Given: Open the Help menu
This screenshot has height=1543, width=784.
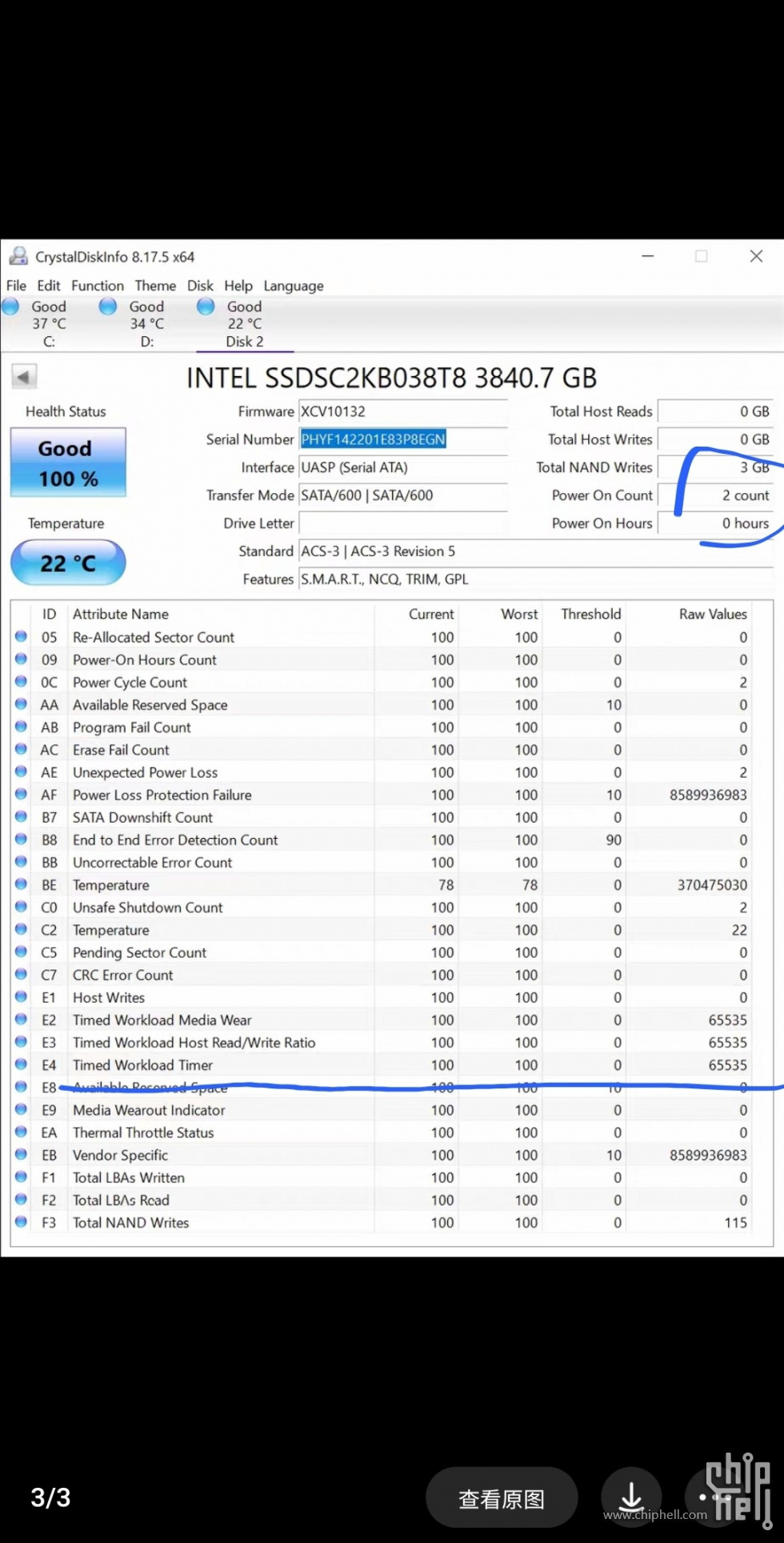Looking at the screenshot, I should [x=238, y=286].
